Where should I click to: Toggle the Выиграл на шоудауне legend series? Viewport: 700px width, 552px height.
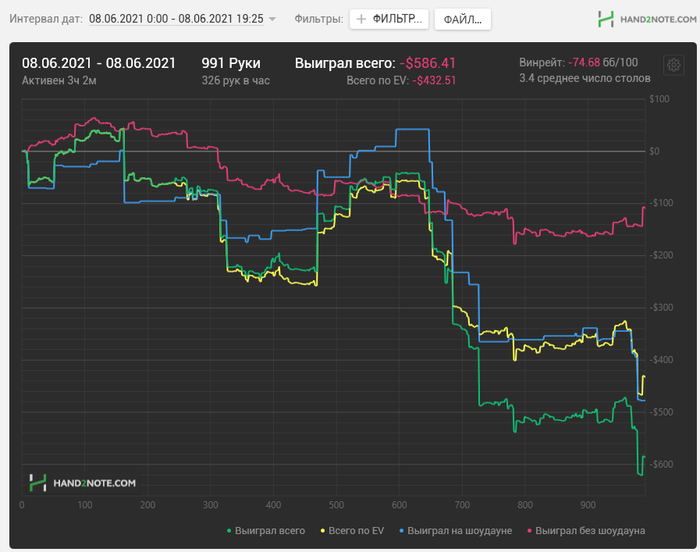click(x=455, y=531)
